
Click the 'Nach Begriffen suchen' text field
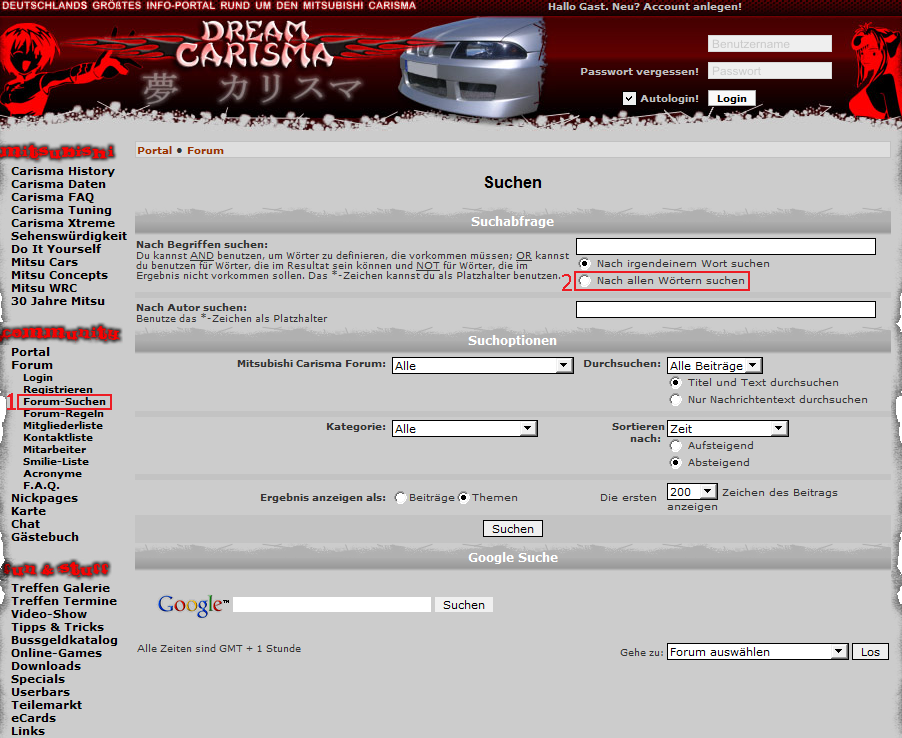[x=725, y=246]
